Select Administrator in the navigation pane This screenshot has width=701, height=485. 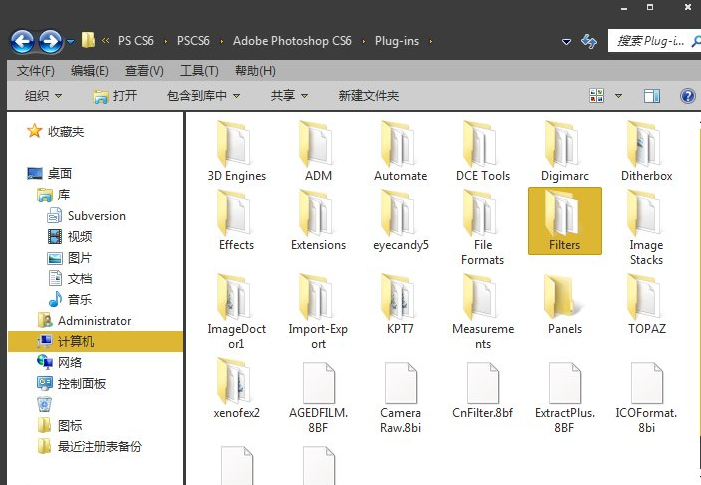94,321
